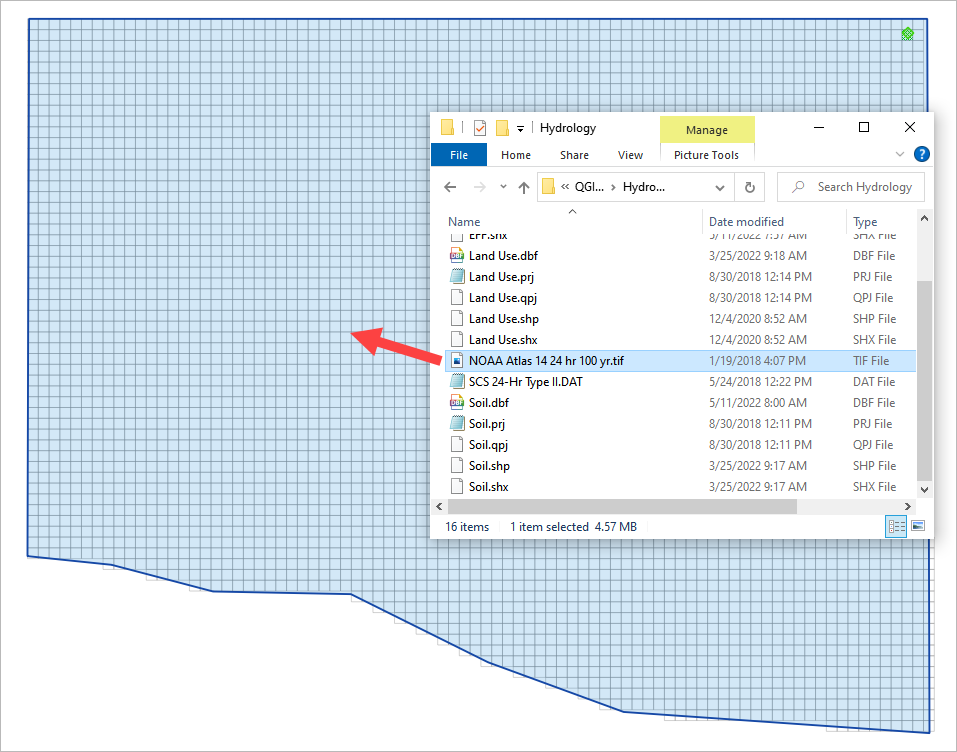Image resolution: width=957 pixels, height=752 pixels.
Task: Switch to Details view layout
Action: click(x=895, y=526)
